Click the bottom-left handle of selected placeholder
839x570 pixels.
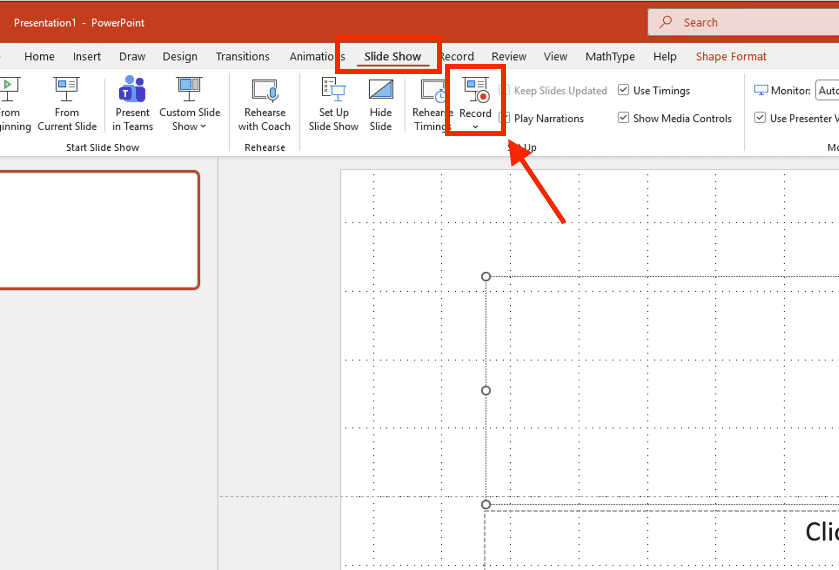pyautogui.click(x=486, y=504)
